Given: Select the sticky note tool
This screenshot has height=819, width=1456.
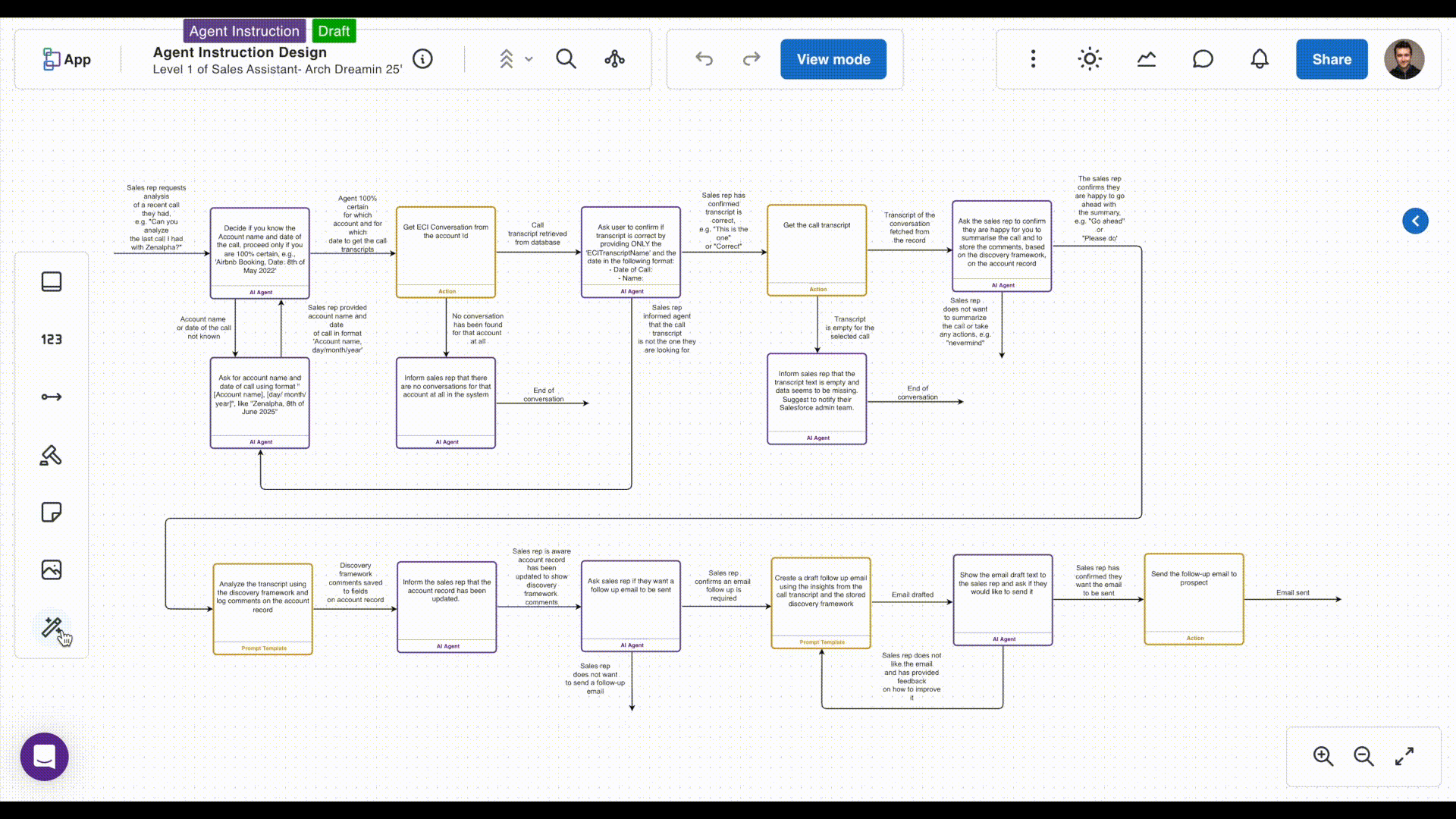Looking at the screenshot, I should point(51,512).
